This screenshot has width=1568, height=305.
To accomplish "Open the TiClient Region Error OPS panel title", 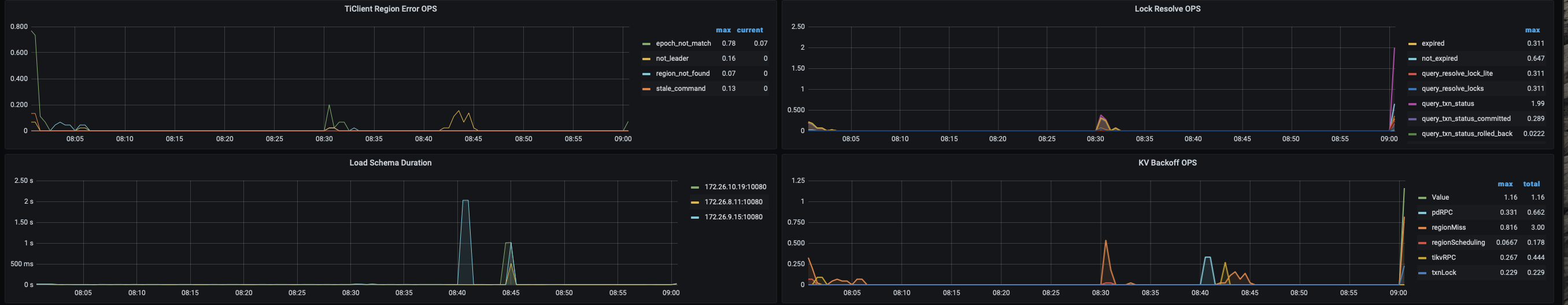I will coord(390,9).
